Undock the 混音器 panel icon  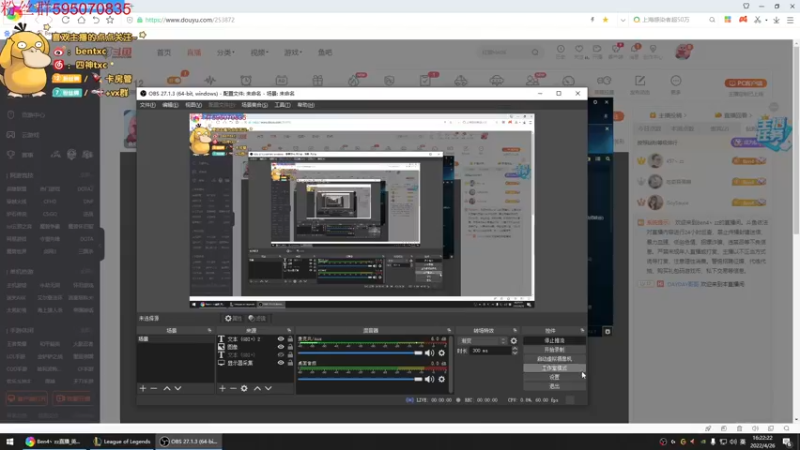tap(449, 331)
